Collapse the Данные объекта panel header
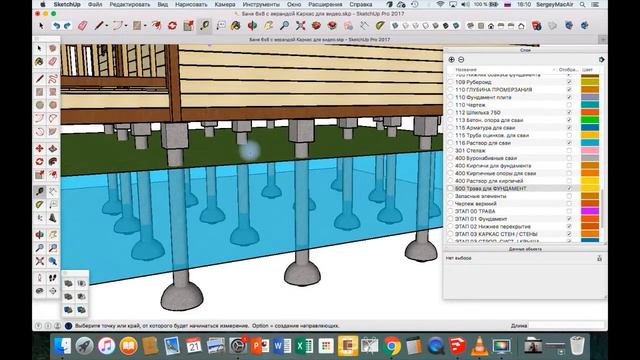640x360 pixels. [x=525, y=249]
